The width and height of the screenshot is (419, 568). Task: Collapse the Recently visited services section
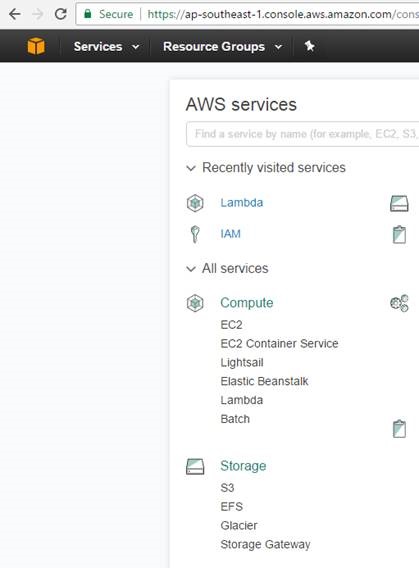pyautogui.click(x=190, y=168)
